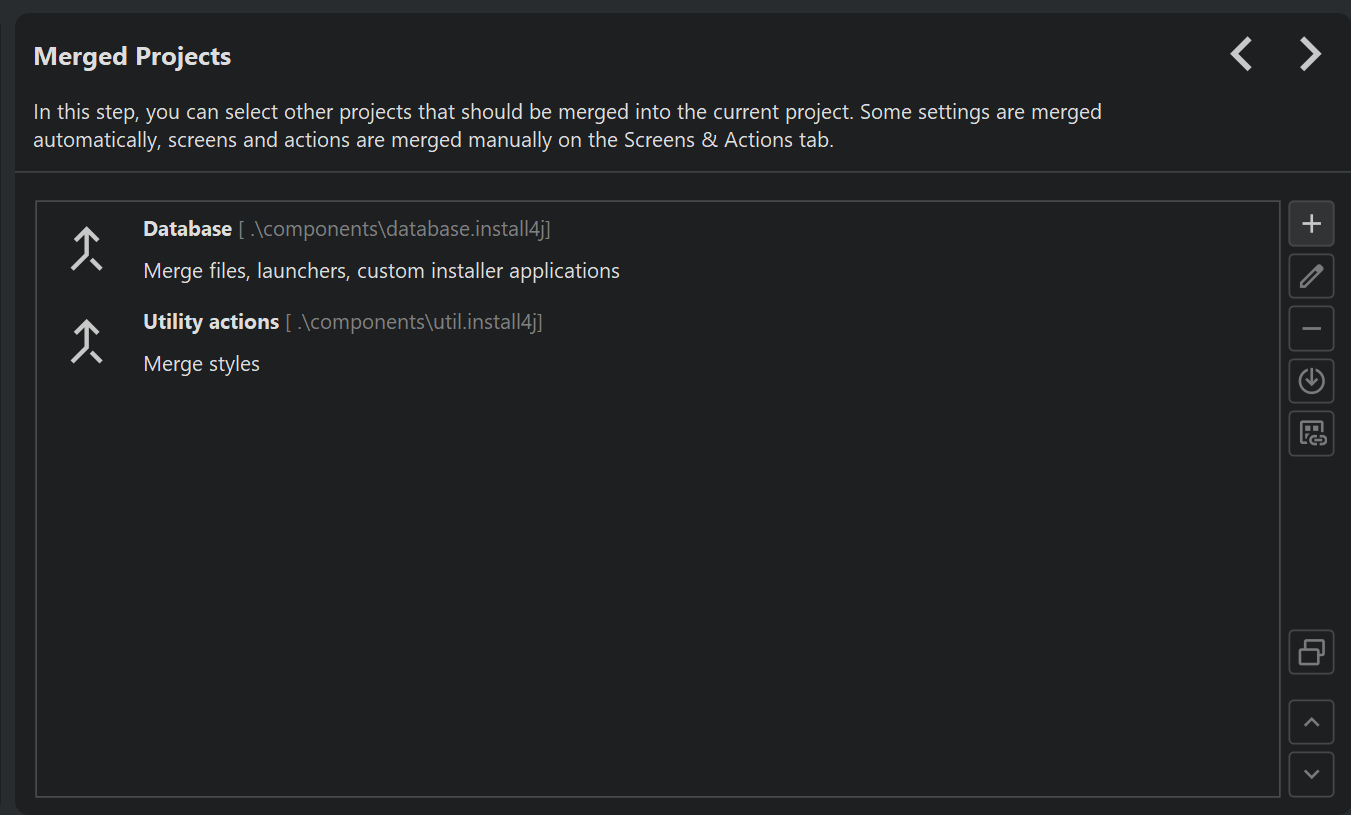Click 'Merge files, launchers, custom installer applications' text
The height and width of the screenshot is (815, 1351).
(x=381, y=271)
